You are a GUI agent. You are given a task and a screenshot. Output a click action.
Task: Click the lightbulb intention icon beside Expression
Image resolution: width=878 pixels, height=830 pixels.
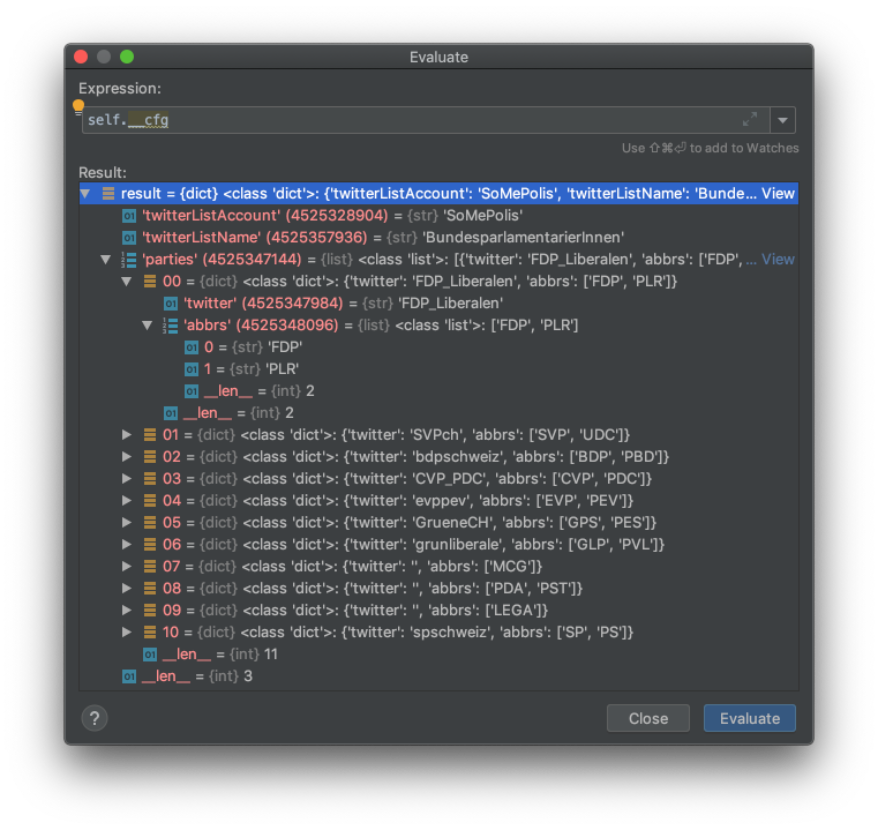coord(79,105)
